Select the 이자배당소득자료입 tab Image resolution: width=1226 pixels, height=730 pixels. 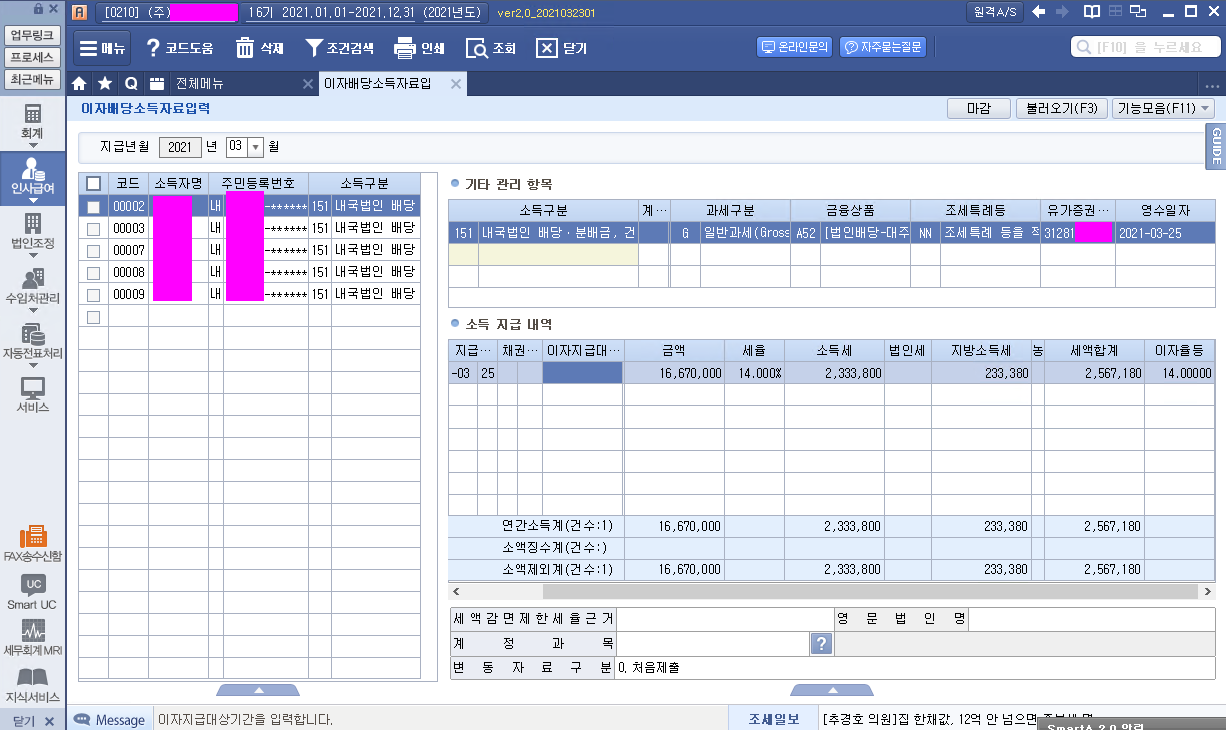pyautogui.click(x=378, y=84)
